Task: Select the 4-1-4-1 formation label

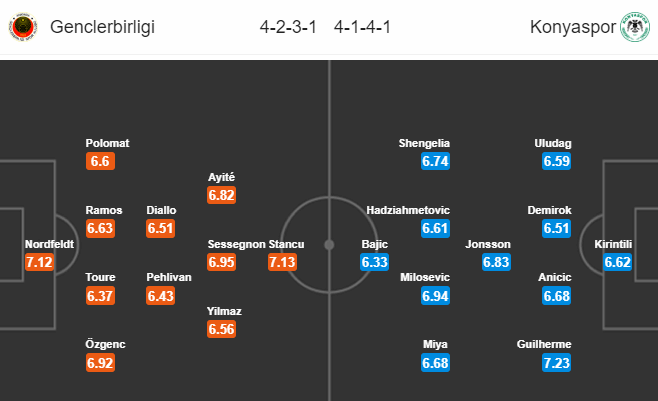Action: 370,27
